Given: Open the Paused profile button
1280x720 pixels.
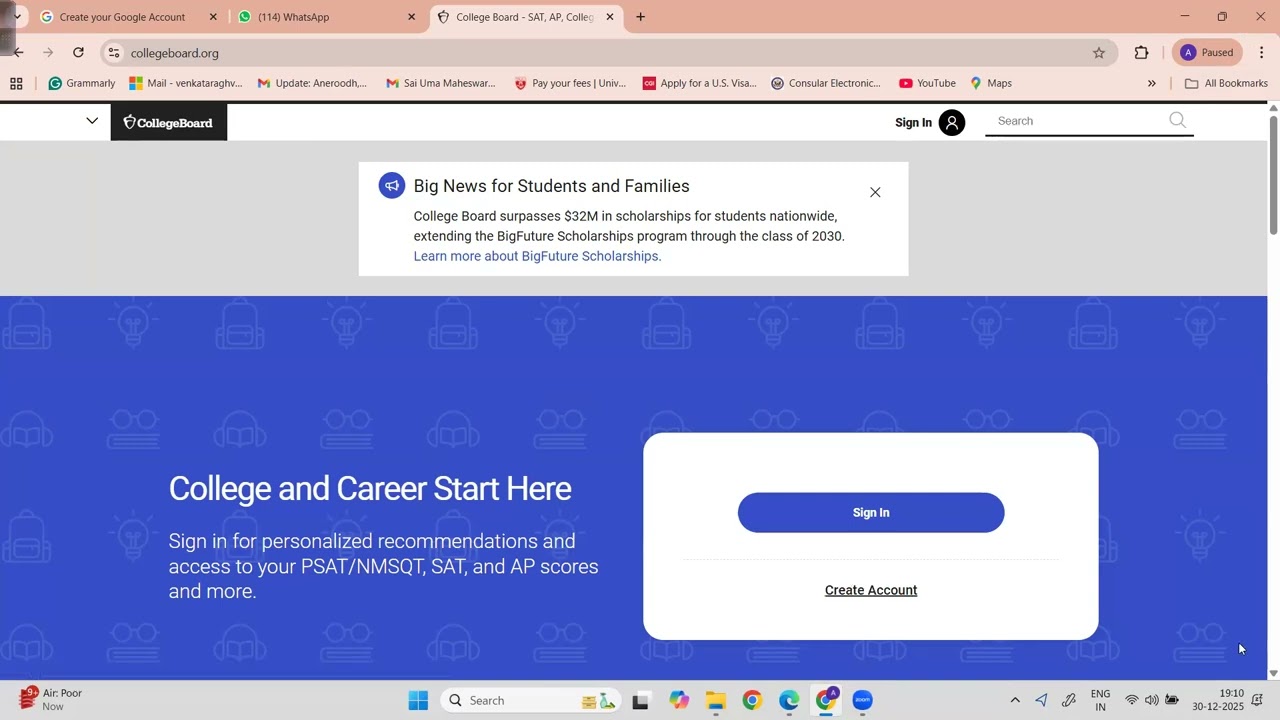Looking at the screenshot, I should [x=1207, y=53].
